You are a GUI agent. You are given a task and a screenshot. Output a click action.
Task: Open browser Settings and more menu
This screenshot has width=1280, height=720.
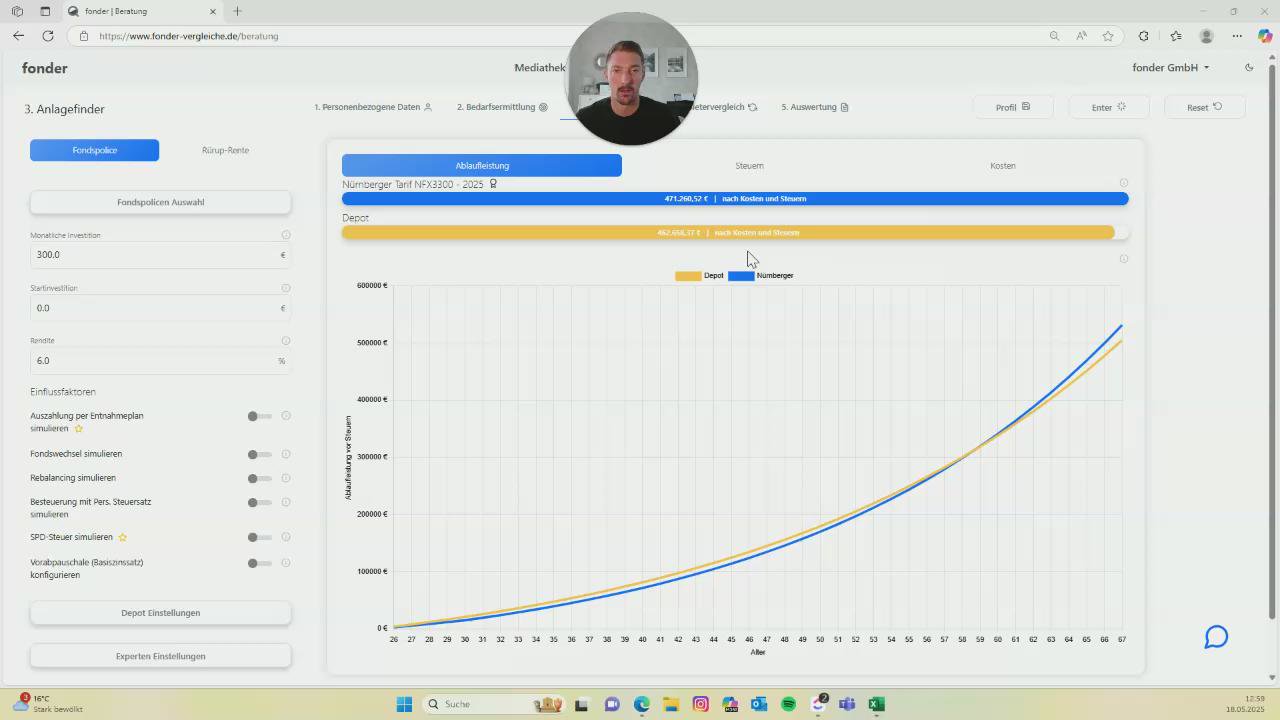[x=1237, y=36]
